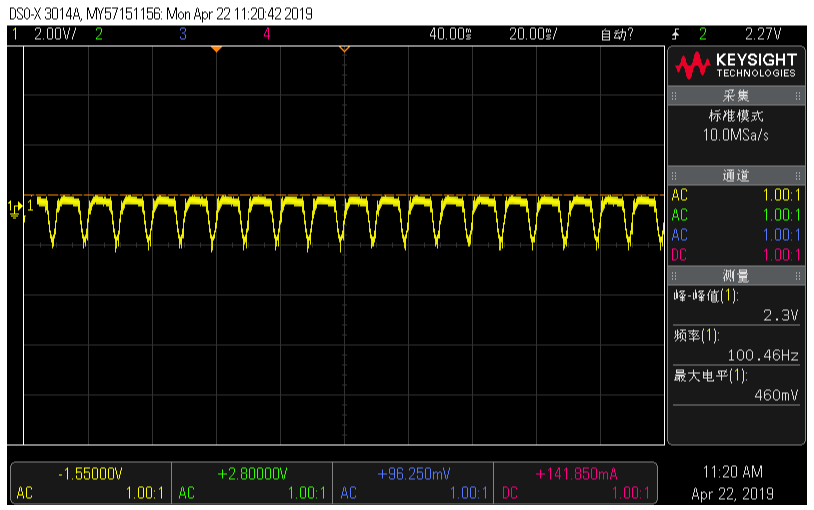Open the channel (通道) panel header
Image resolution: width=814 pixels, height=510 pixels.
click(x=736, y=176)
